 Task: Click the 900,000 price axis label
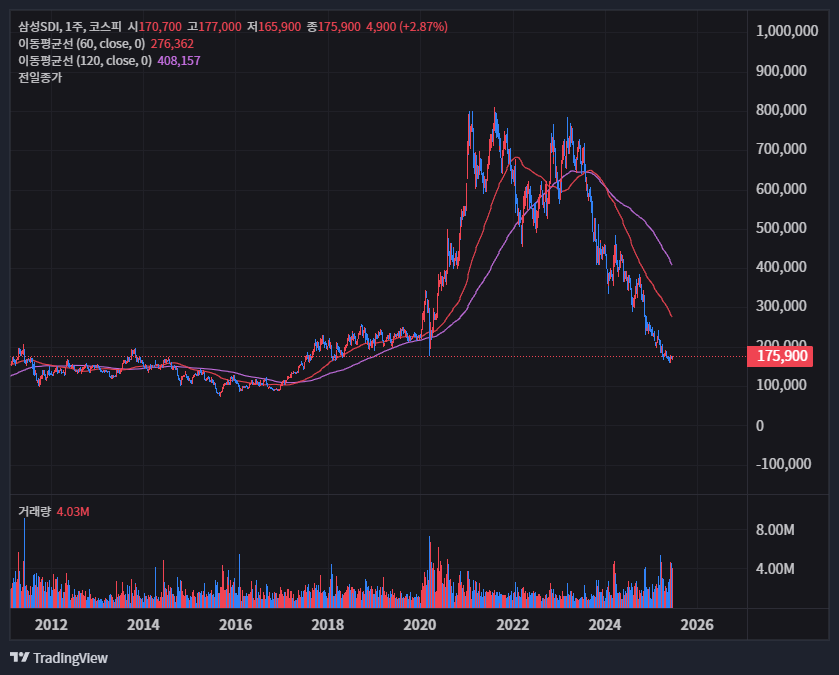point(781,71)
